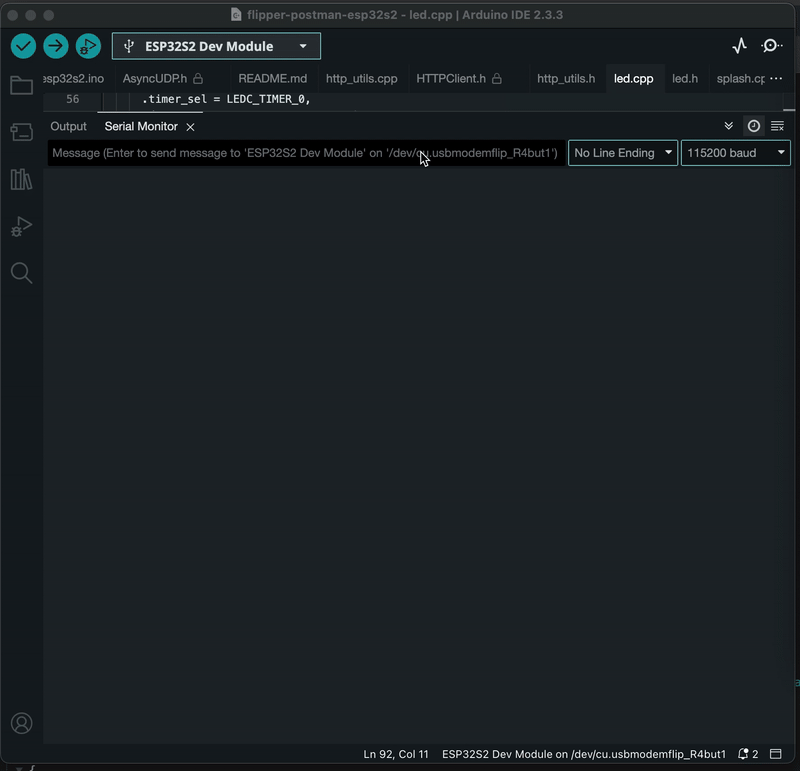The width and height of the screenshot is (800, 771).
Task: Toggle autoscroll in Serial Monitor
Action: point(729,126)
